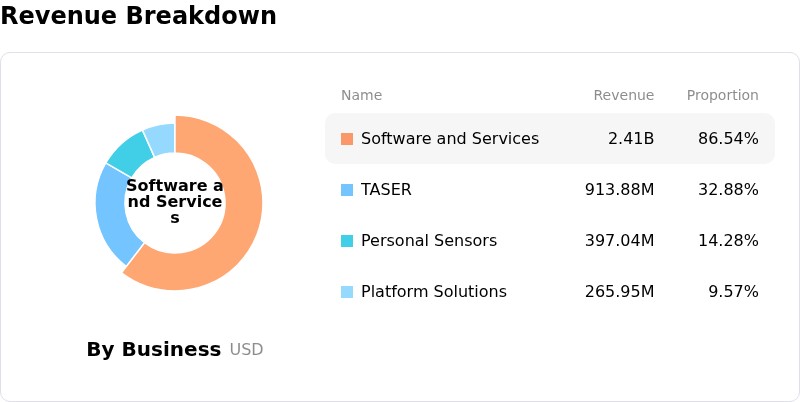Click the Name column header
This screenshot has width=800, height=402.
pyautogui.click(x=361, y=95)
